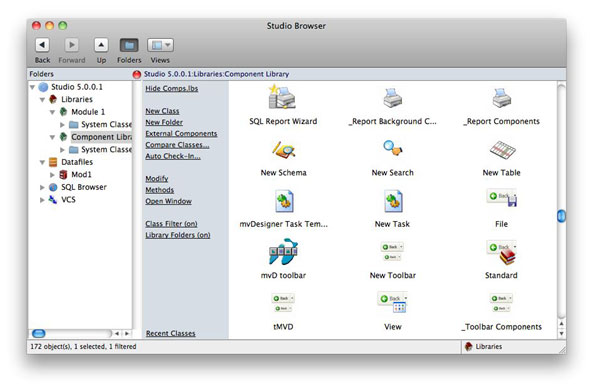Viewport: 590px width, 384px height.
Task: Toggle Library Folders (on) link
Action: pos(178,235)
